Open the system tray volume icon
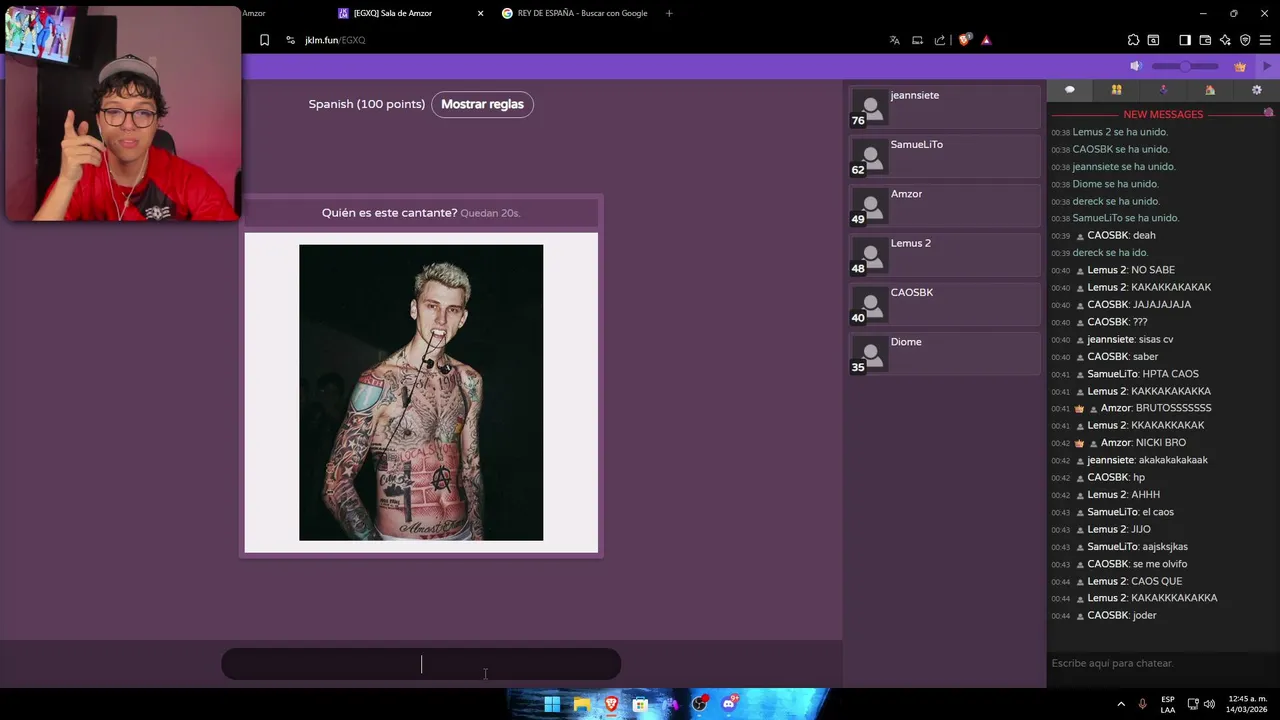Image resolution: width=1280 pixels, height=720 pixels. point(1209,704)
